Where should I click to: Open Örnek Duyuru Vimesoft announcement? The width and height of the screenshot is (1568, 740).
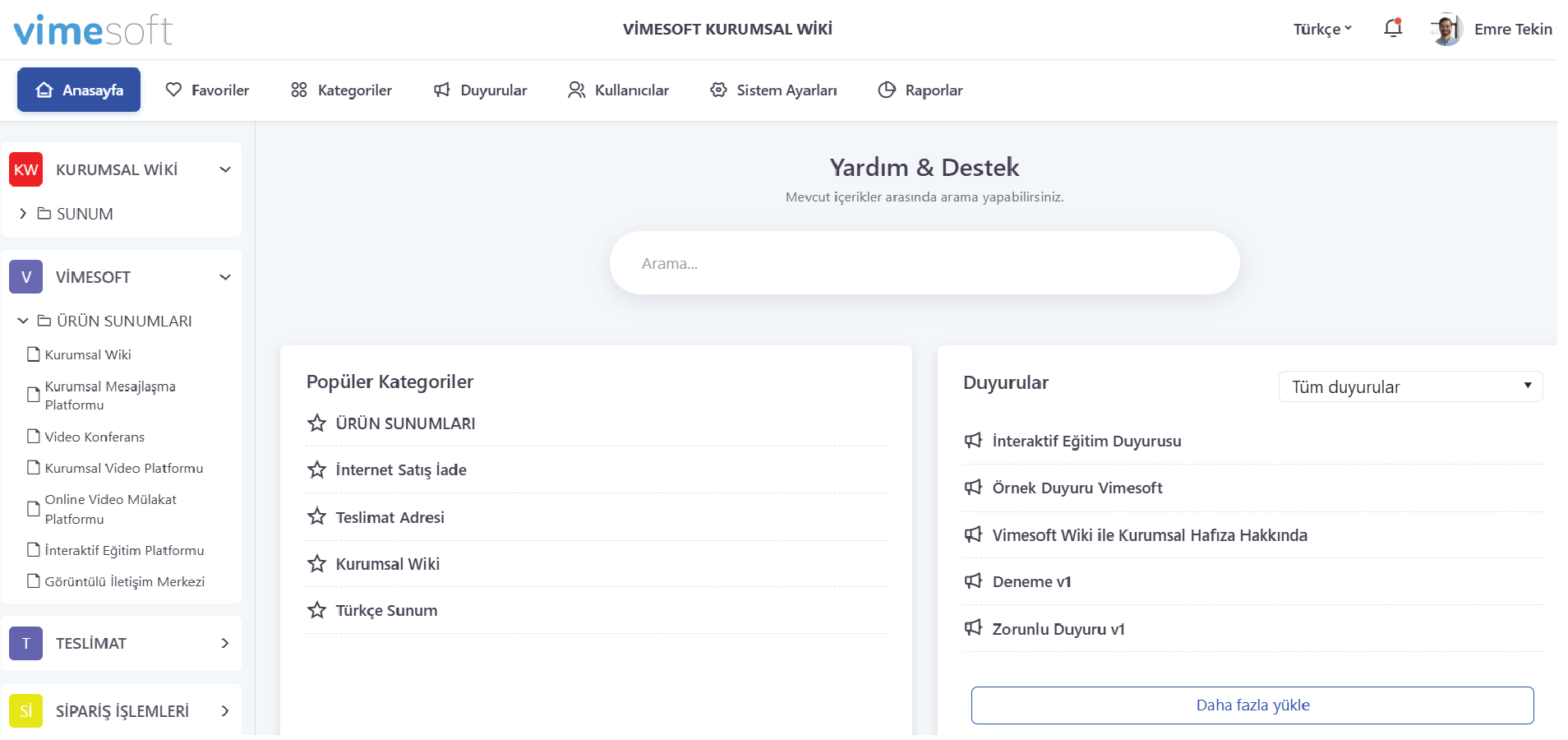click(x=1077, y=488)
